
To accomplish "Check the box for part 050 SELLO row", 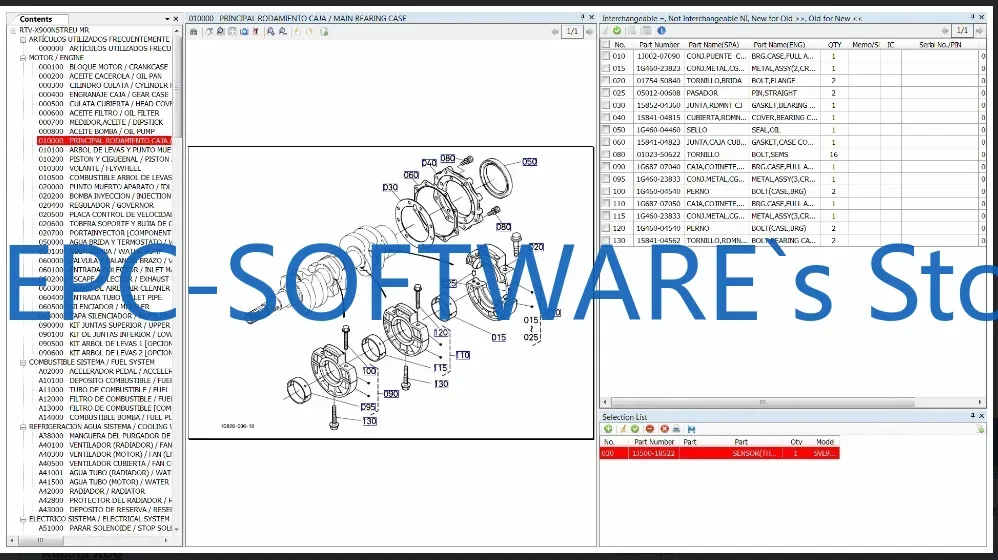I will (606, 130).
